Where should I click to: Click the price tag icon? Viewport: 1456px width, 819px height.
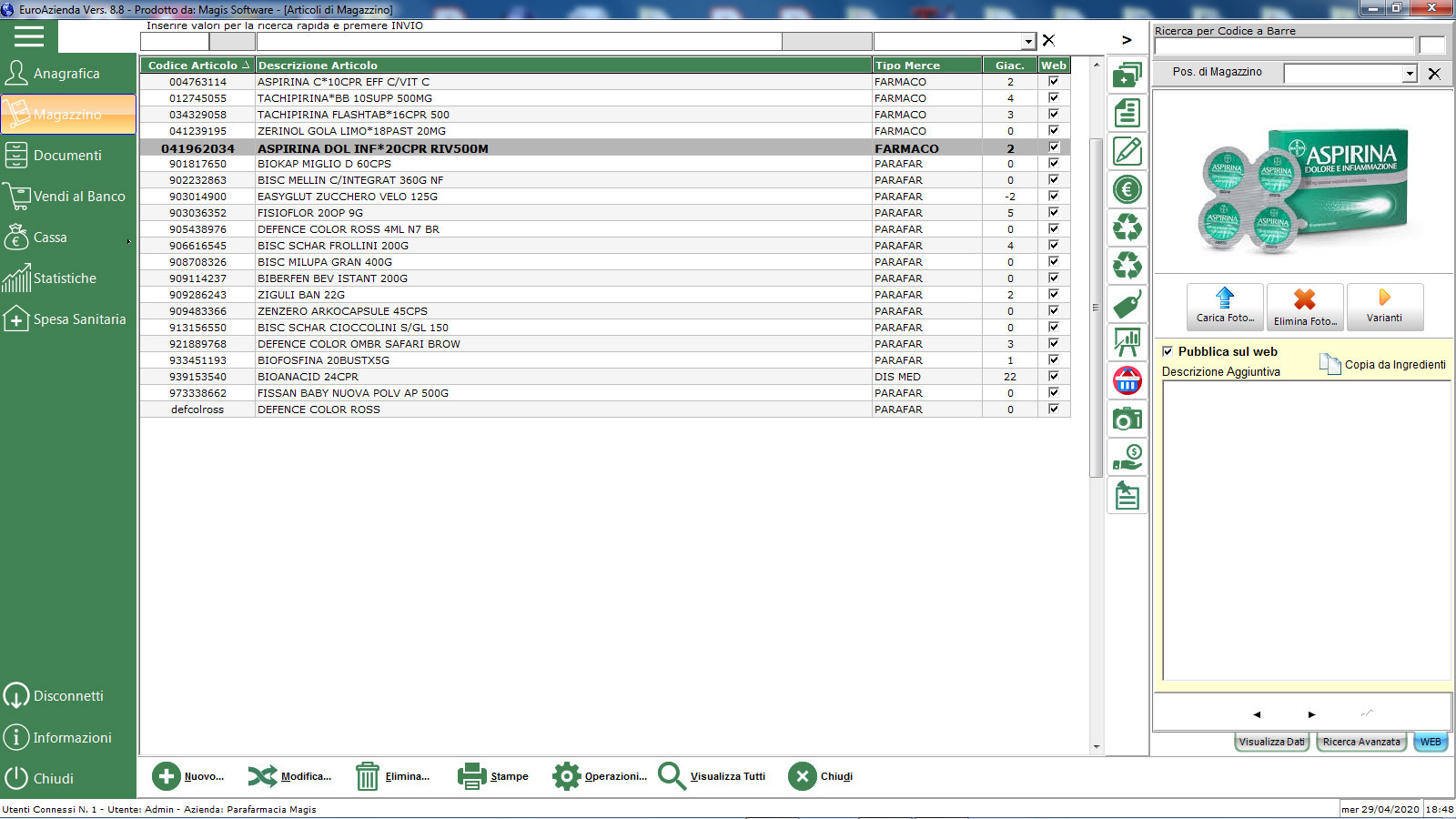point(1127,304)
